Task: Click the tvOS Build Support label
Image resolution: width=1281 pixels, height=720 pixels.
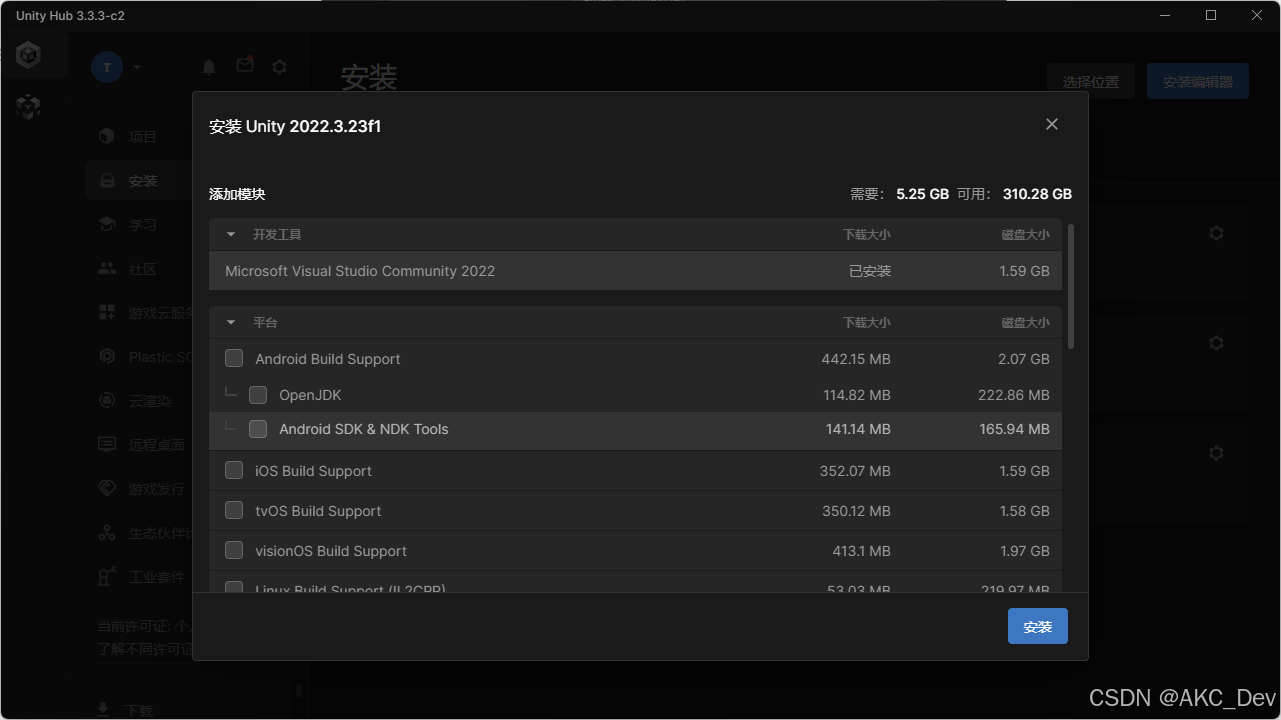Action: [318, 511]
